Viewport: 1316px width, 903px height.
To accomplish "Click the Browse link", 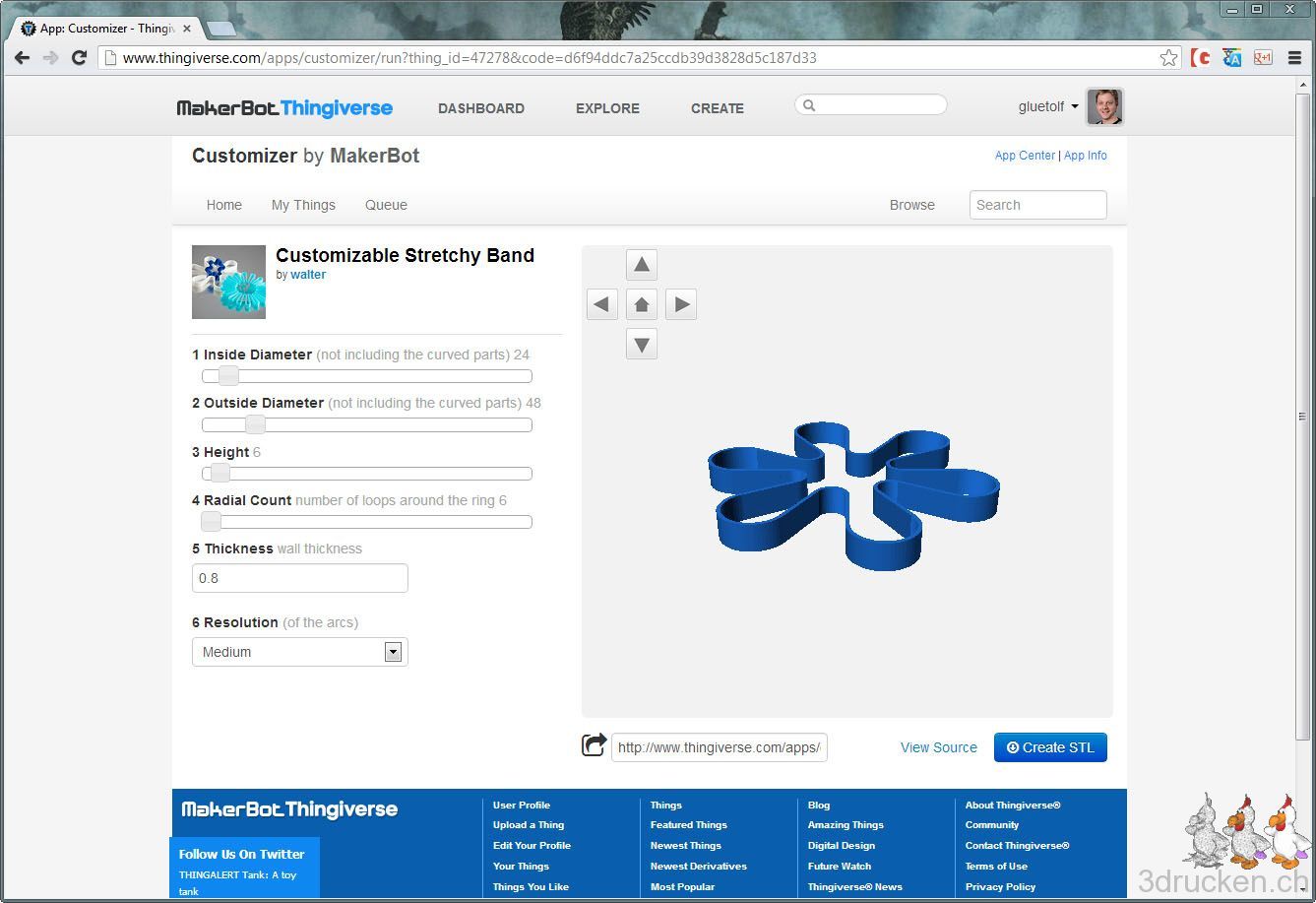I will click(x=912, y=205).
